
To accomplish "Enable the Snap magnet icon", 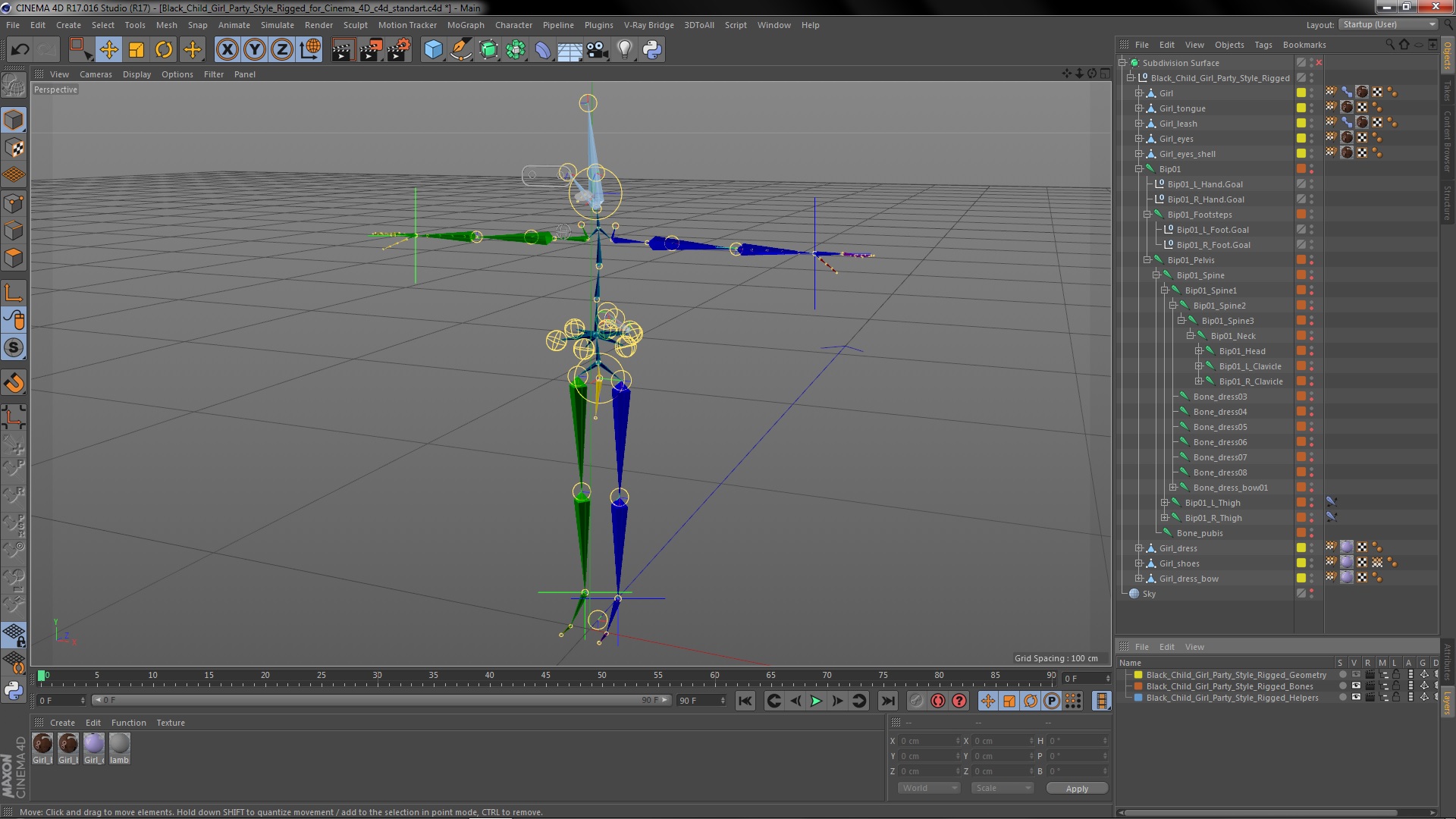I will coord(14,383).
